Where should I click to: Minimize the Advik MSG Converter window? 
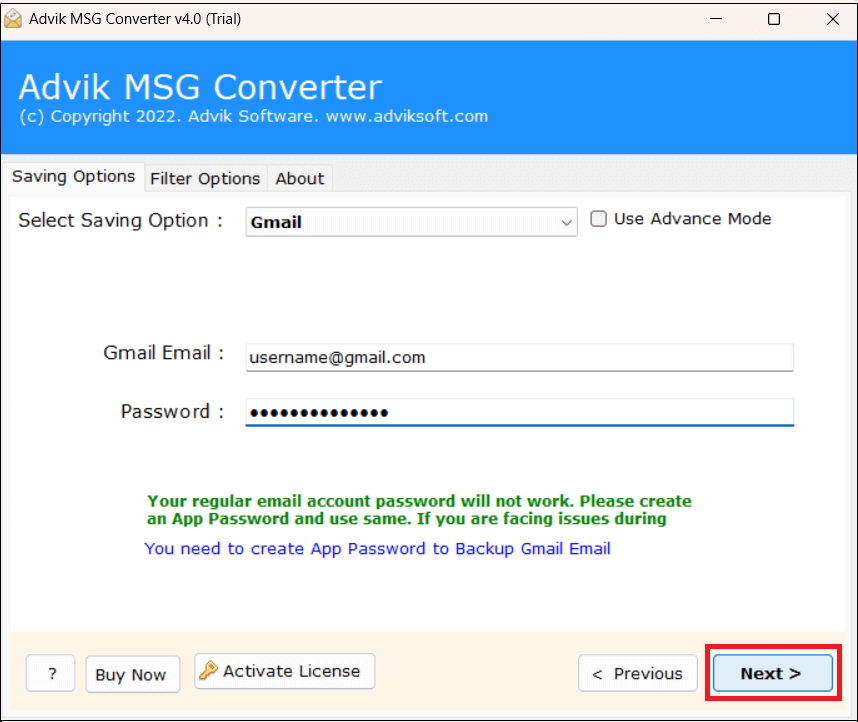point(716,19)
